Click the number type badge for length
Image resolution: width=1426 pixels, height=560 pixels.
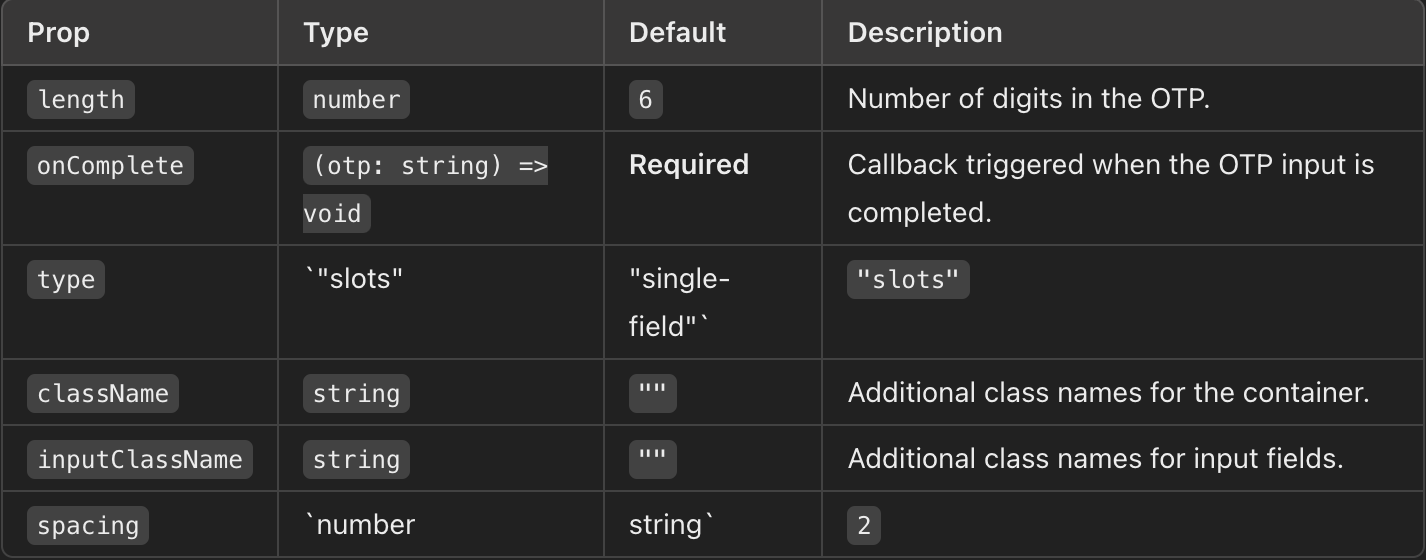click(356, 99)
